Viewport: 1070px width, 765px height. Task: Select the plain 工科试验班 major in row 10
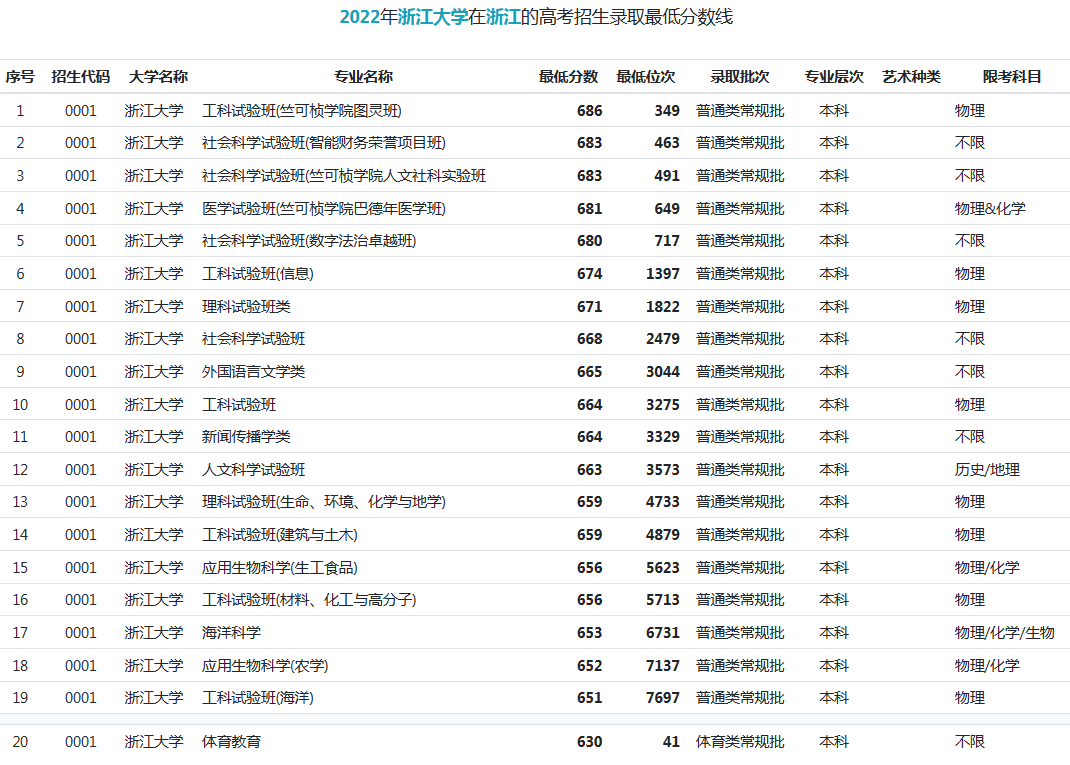[x=239, y=405]
